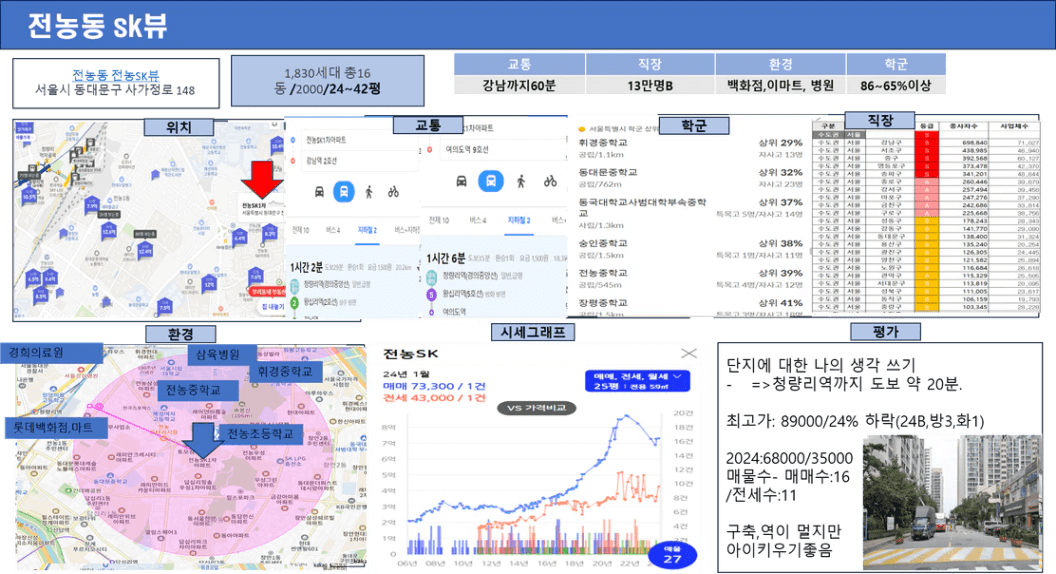1056x574 pixels.
Task: Click the 위치 section label
Action: pyautogui.click(x=179, y=127)
